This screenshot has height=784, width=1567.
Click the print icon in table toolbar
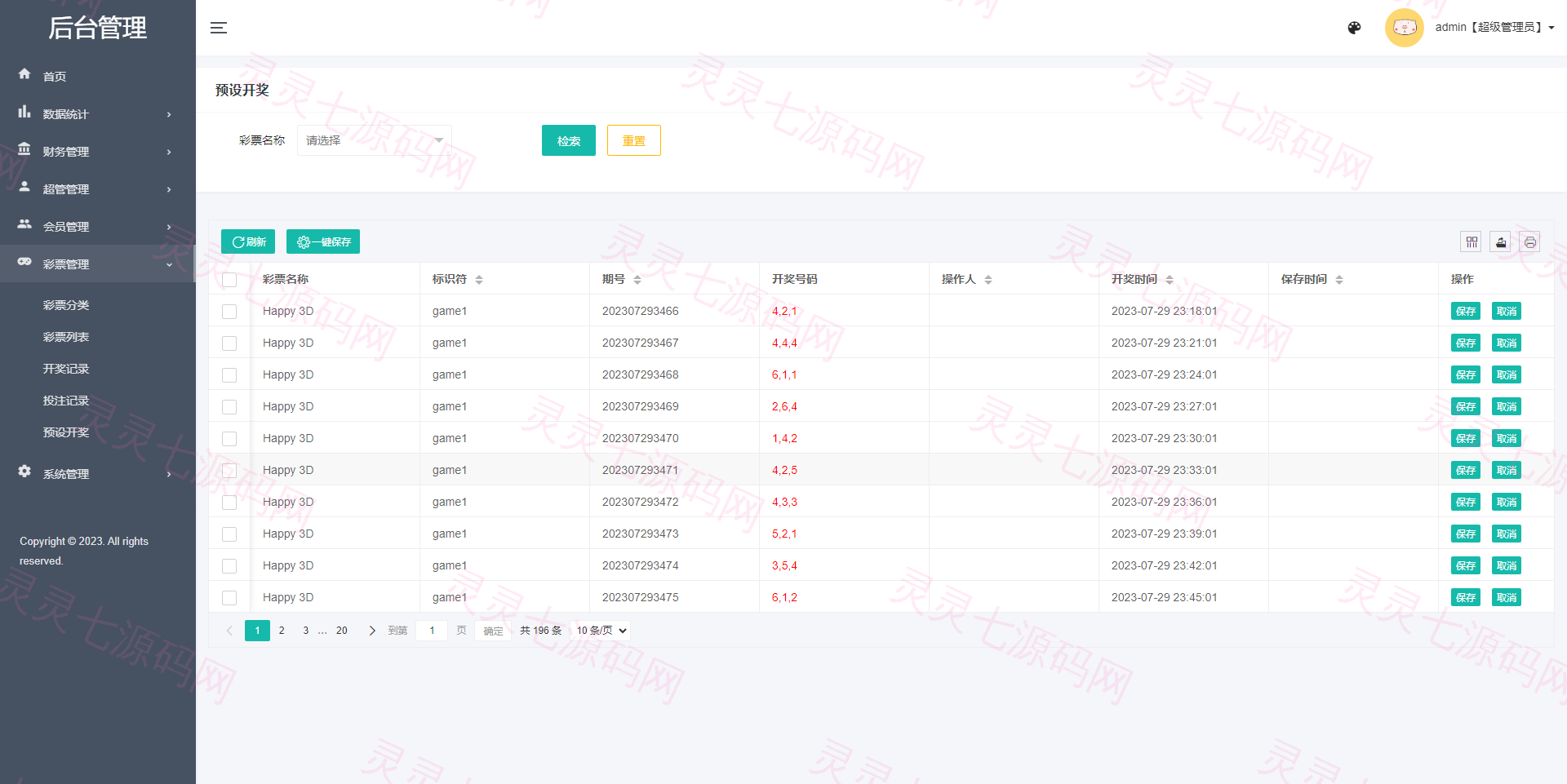(1530, 241)
